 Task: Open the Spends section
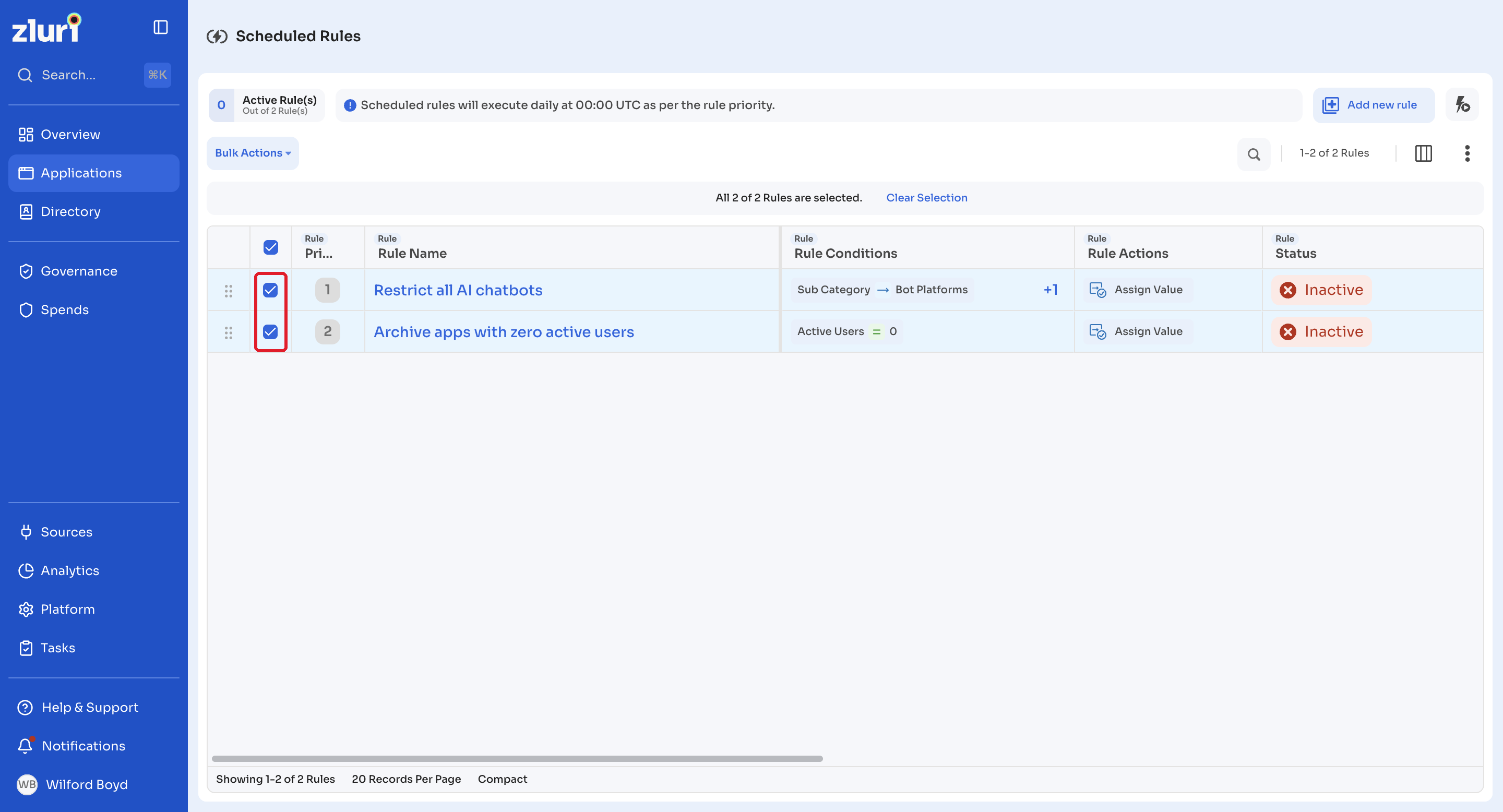pyautogui.click(x=94, y=310)
